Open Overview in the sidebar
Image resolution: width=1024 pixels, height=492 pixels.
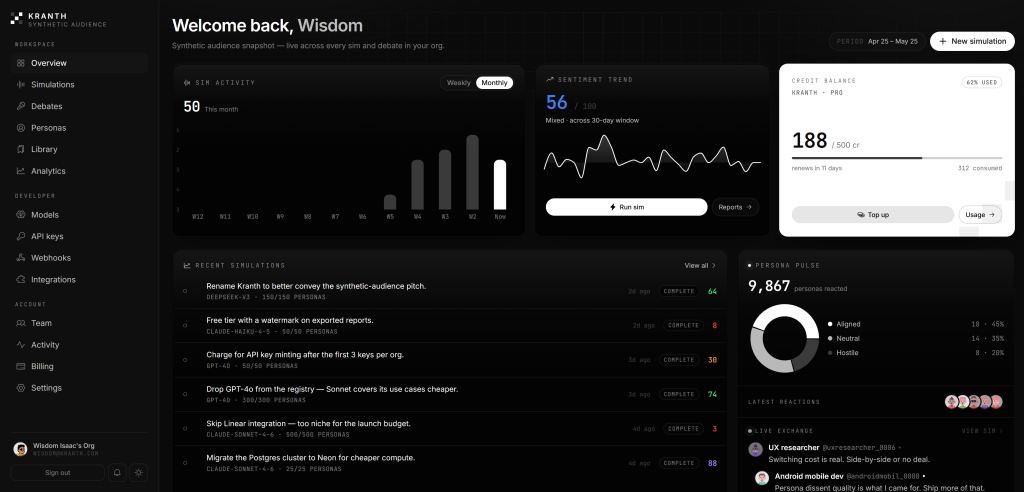79,63
